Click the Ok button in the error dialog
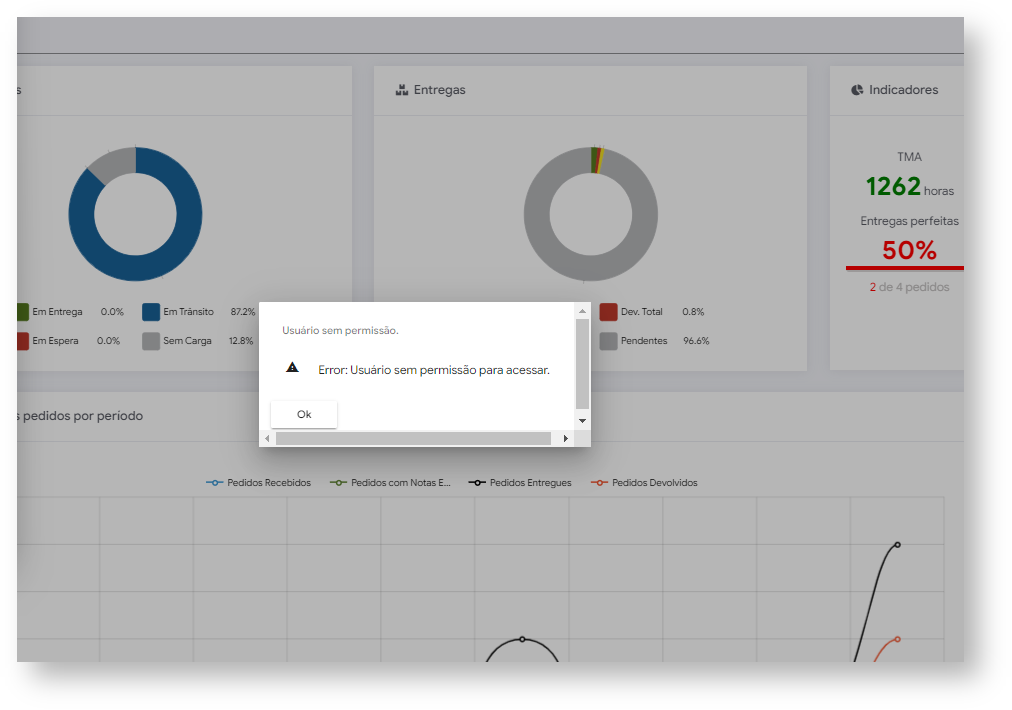 click(303, 414)
